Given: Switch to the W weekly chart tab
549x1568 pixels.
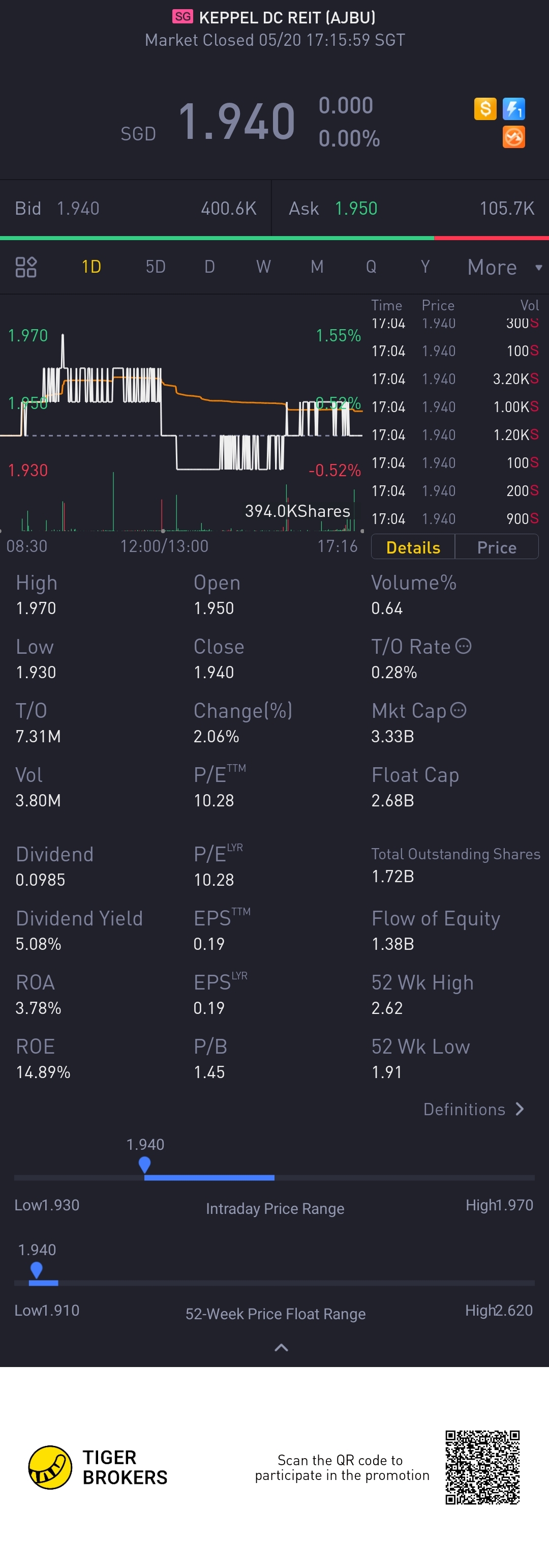Looking at the screenshot, I should tap(263, 267).
